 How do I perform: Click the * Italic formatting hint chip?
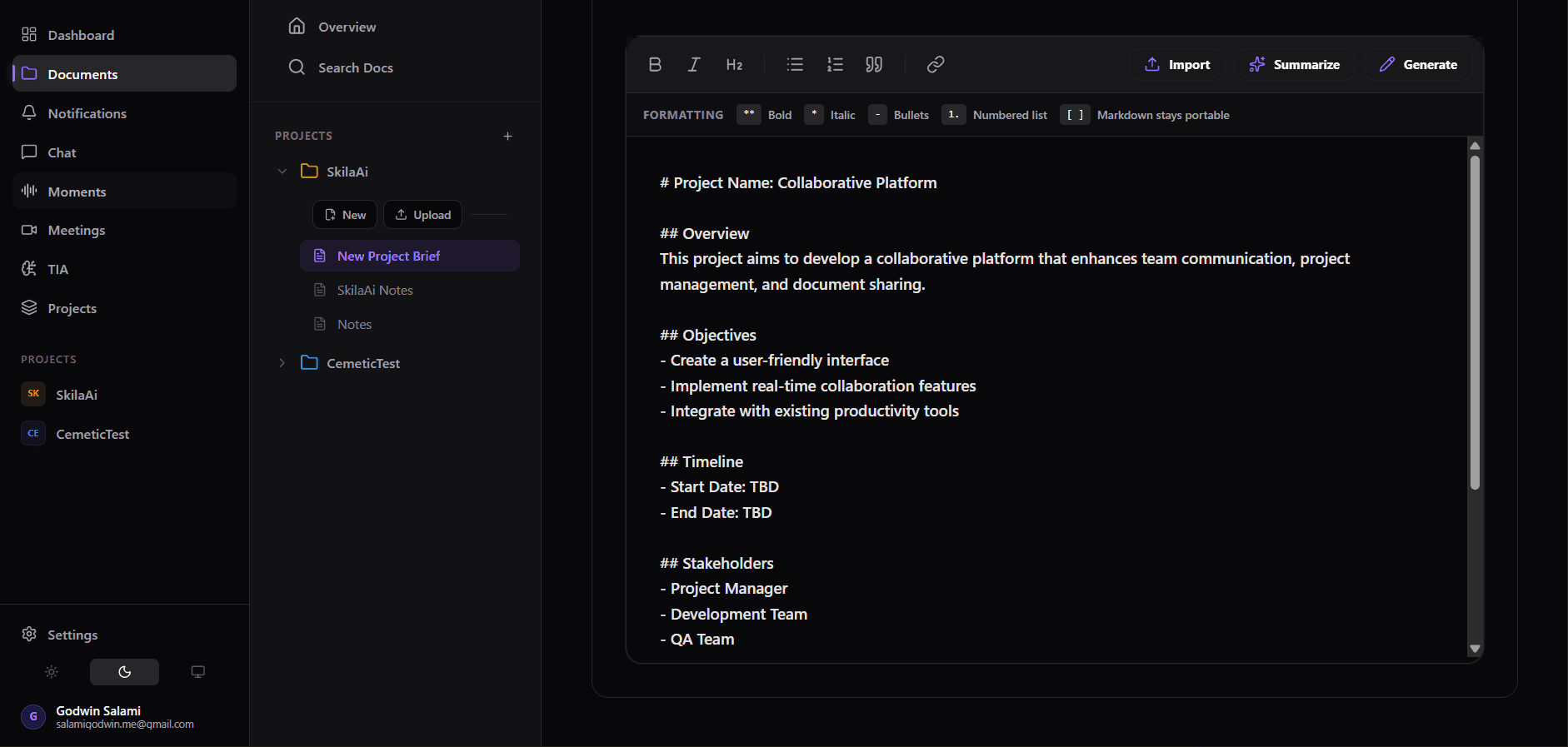coord(830,115)
